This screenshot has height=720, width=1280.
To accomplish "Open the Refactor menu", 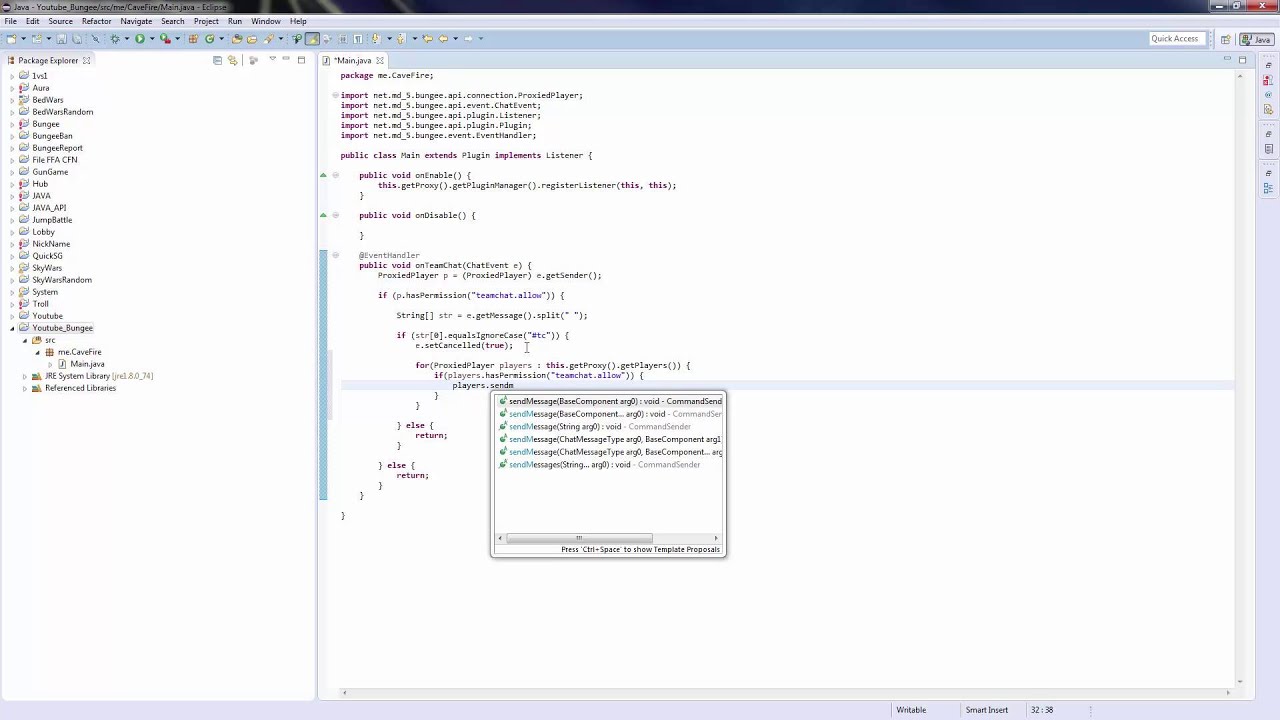I will 96,21.
